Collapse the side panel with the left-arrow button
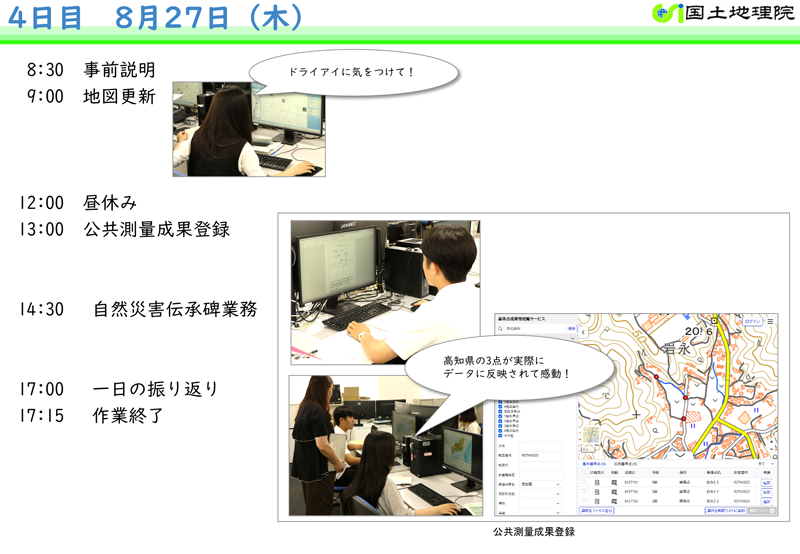The image size is (800, 554). click(x=583, y=332)
